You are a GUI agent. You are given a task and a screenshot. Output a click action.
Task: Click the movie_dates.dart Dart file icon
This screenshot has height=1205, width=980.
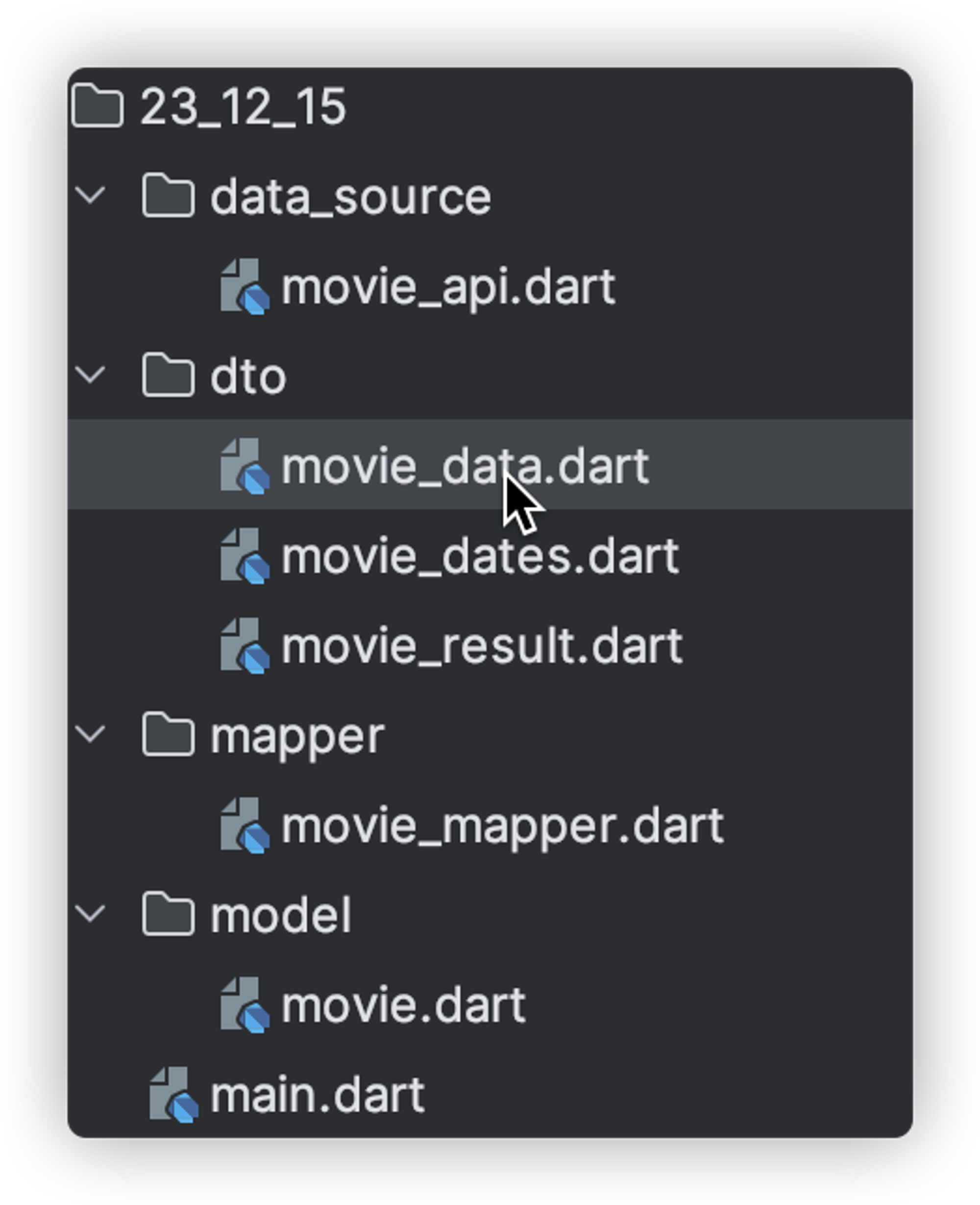[245, 555]
